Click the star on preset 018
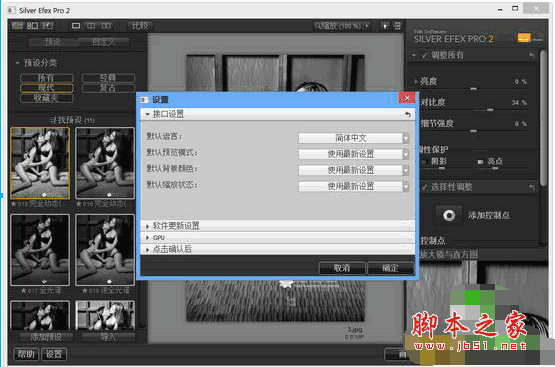This screenshot has width=555, height=367. [84, 291]
